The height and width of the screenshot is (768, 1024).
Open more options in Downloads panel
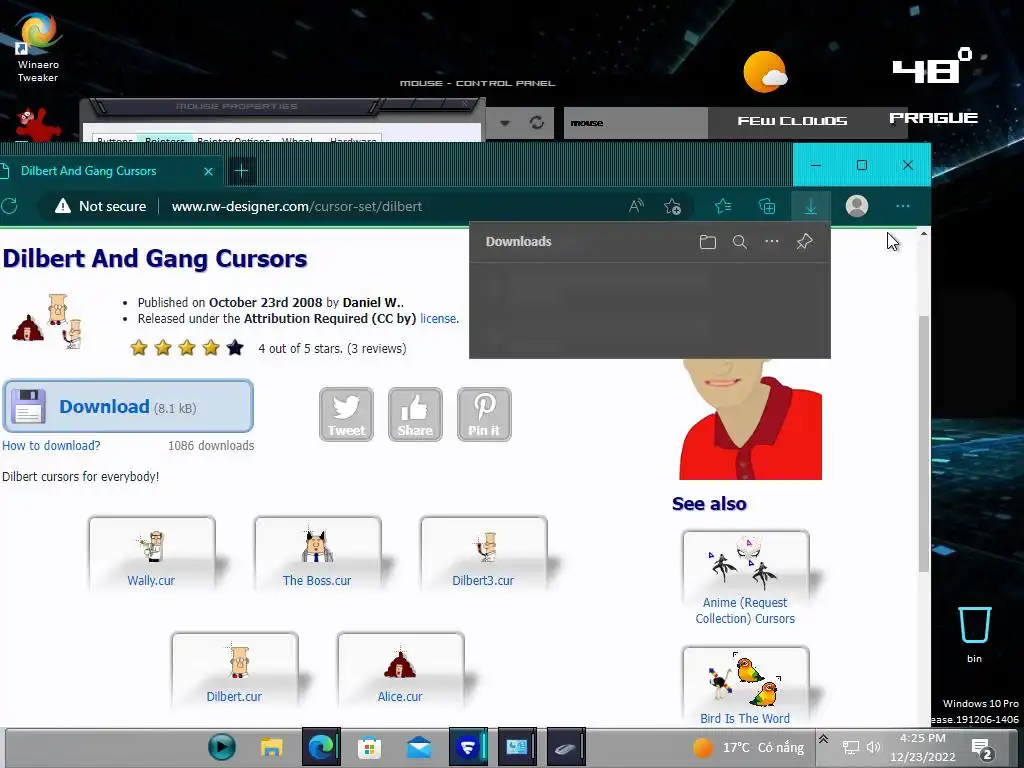pyautogui.click(x=772, y=241)
